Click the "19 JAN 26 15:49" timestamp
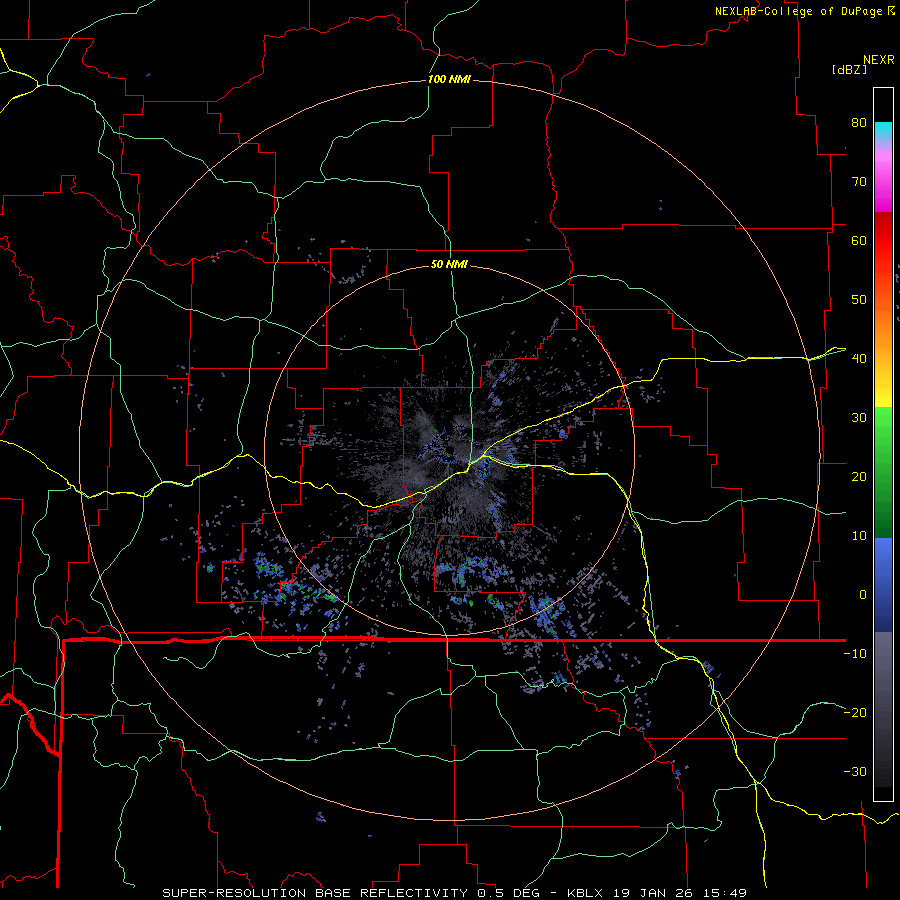 pos(681,893)
